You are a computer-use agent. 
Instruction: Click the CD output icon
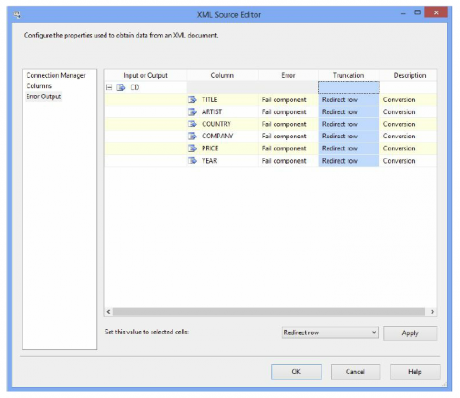click(x=121, y=88)
